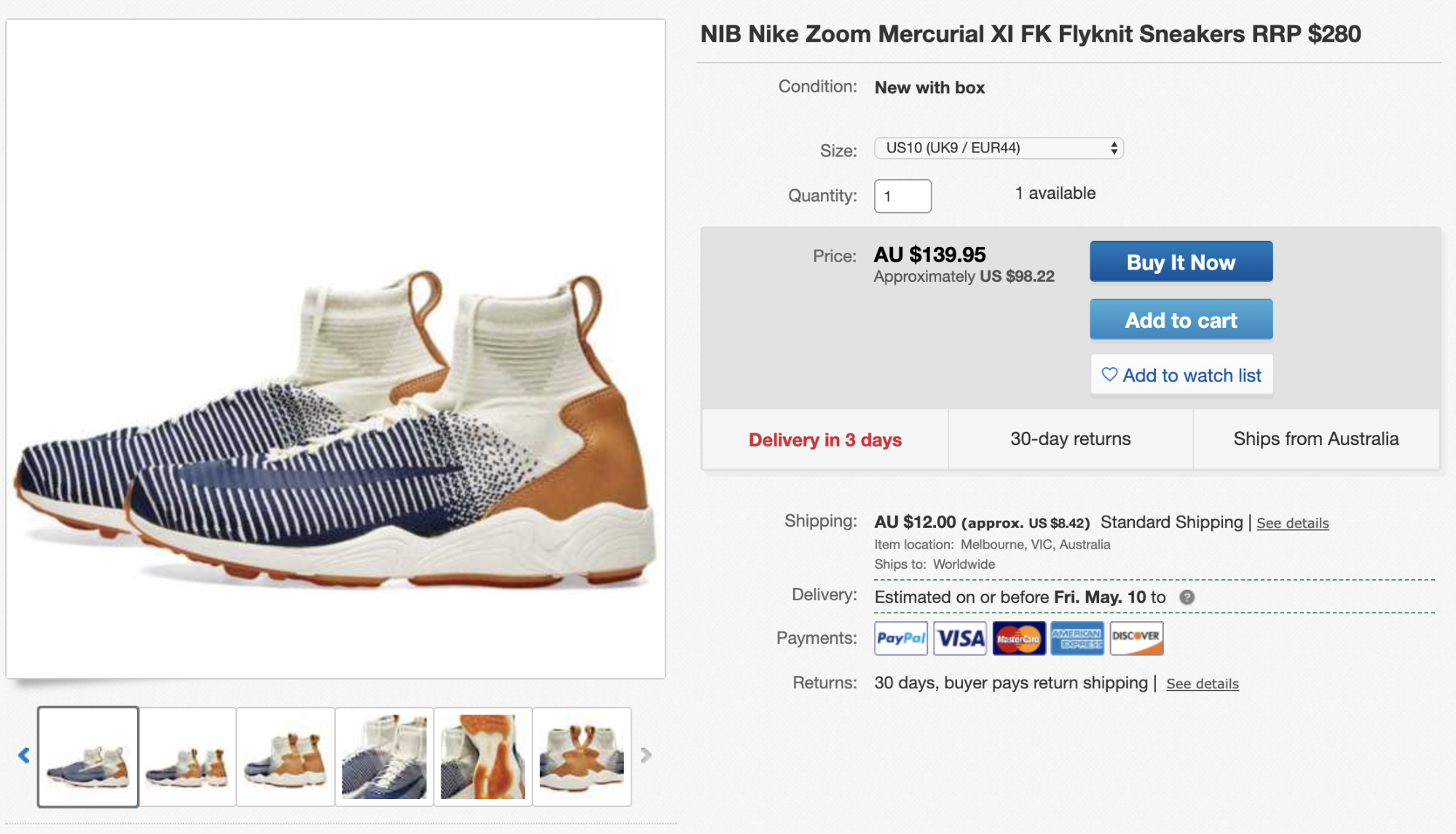Open the Size dropdown US10 selector
This screenshot has width=1456, height=834.
pyautogui.click(x=999, y=148)
